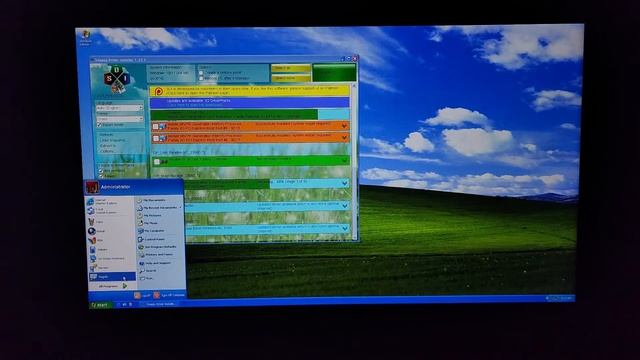Toggle the 'Newer' filter checkbox
This screenshot has width=640, height=360.
[x=101, y=176]
